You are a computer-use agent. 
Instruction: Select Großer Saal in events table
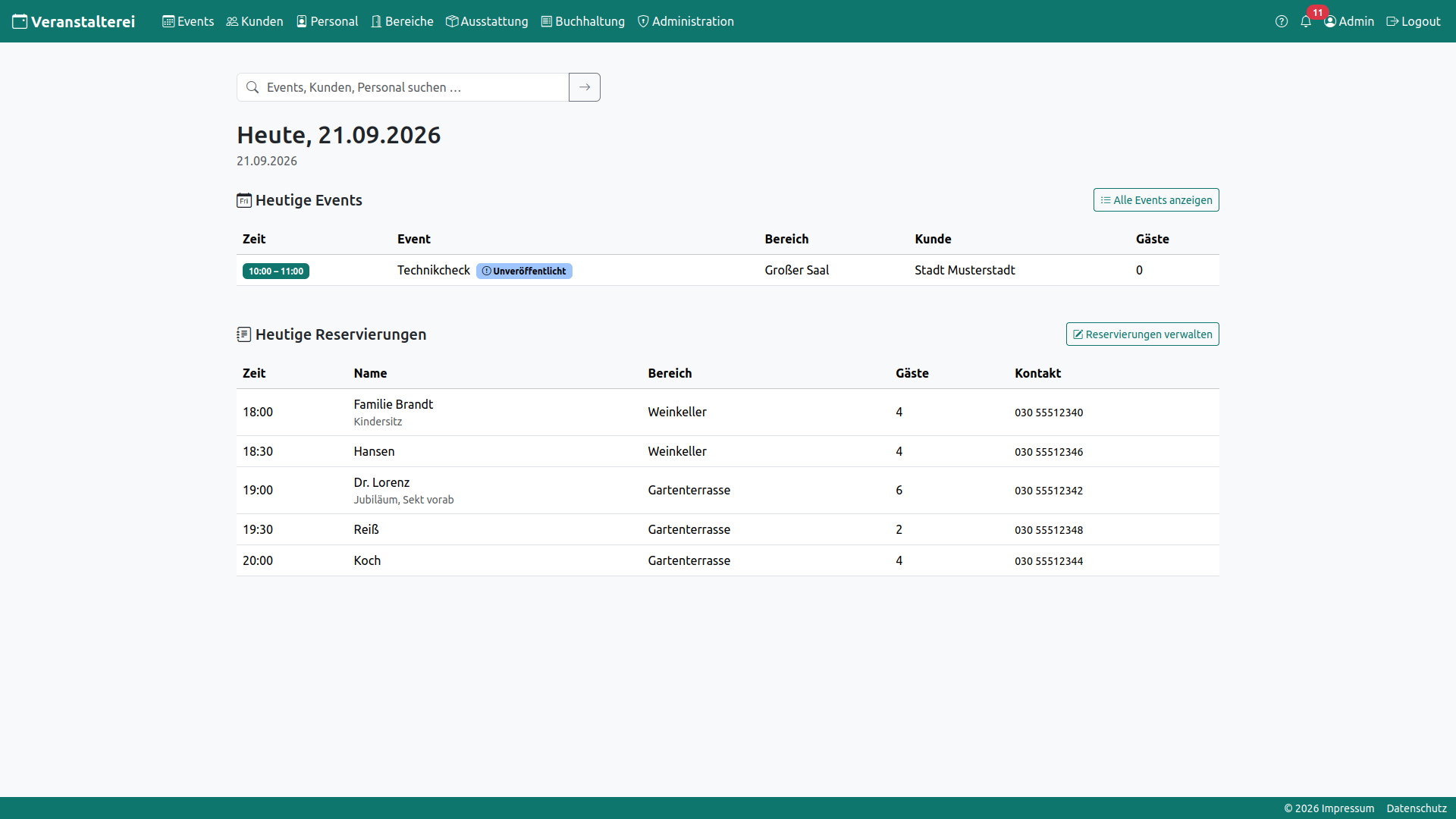click(x=796, y=270)
